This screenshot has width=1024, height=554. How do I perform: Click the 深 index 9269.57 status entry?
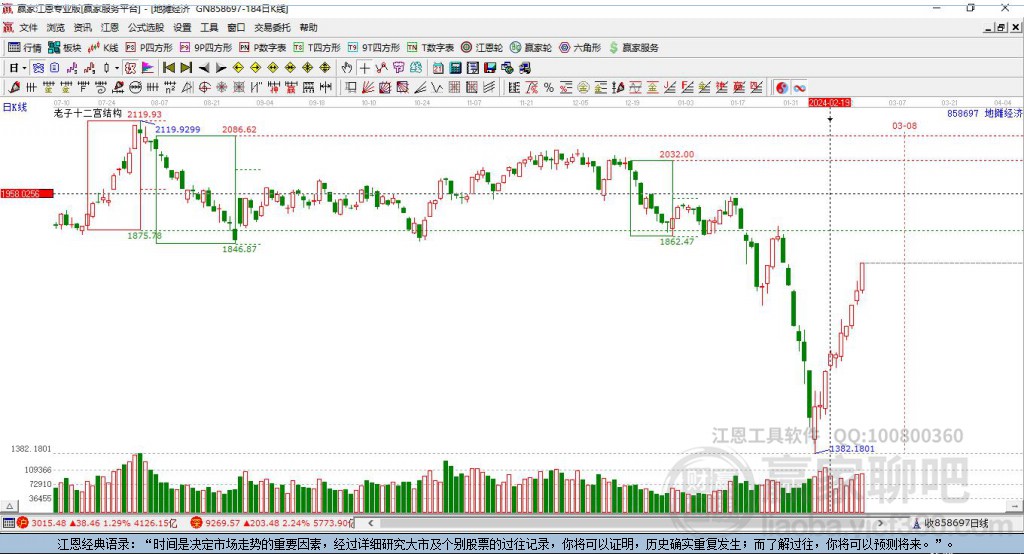click(272, 523)
